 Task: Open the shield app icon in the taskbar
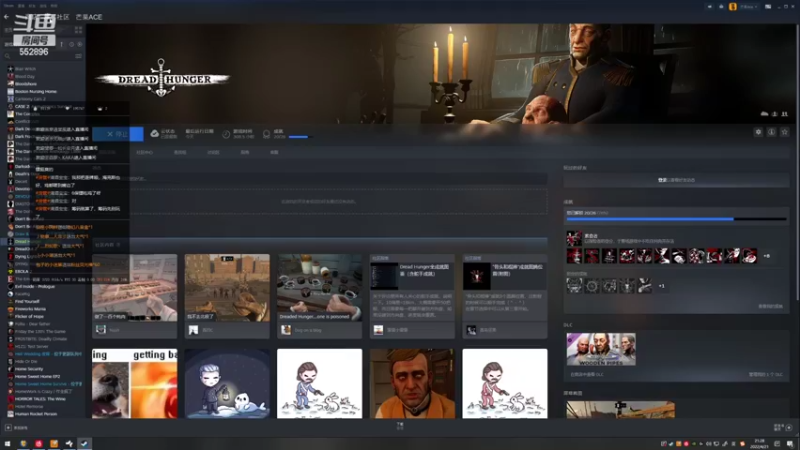pos(23,443)
